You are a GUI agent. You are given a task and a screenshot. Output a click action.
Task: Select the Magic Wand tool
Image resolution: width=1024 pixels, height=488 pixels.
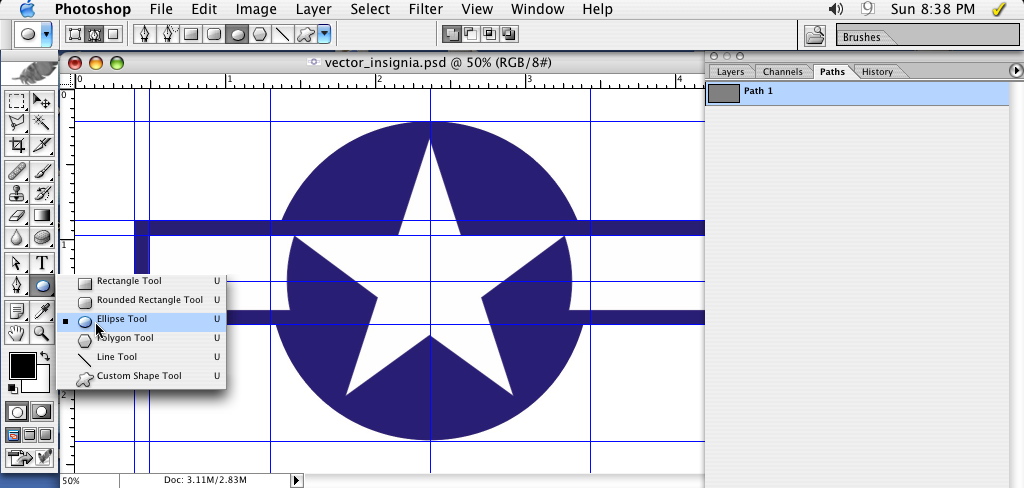coord(42,123)
